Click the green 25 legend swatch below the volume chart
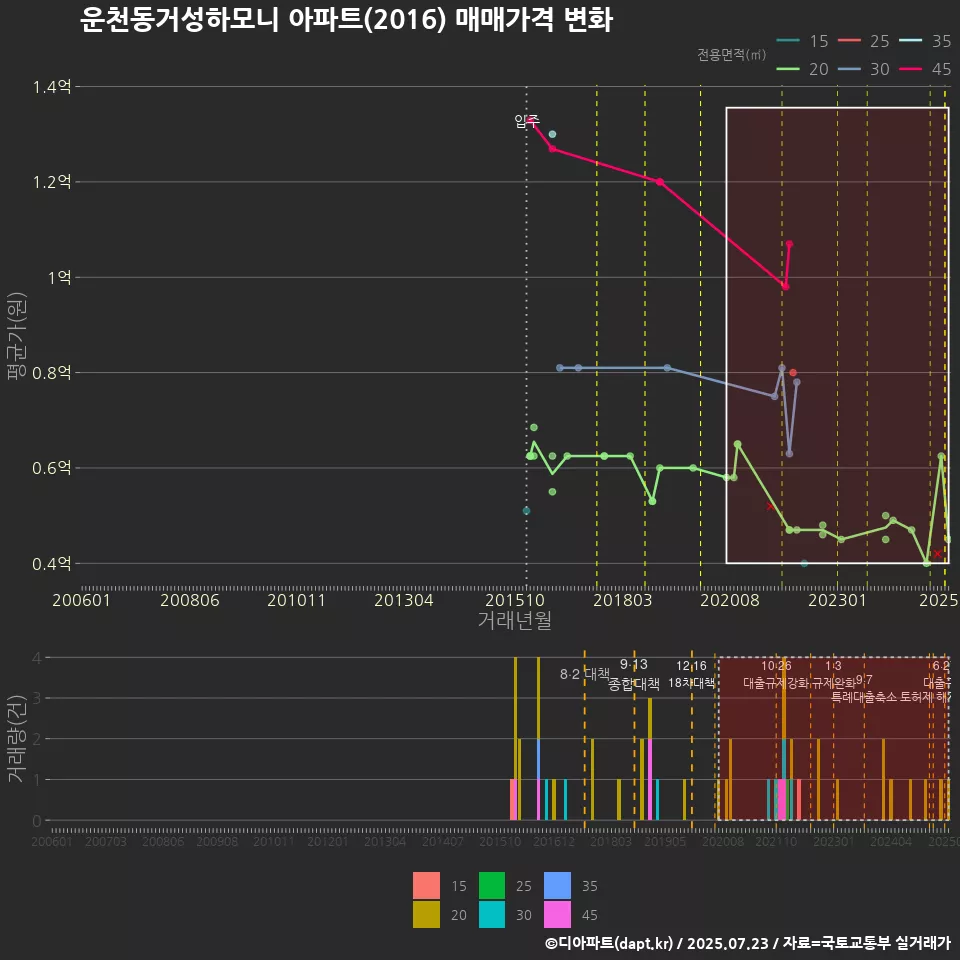The width and height of the screenshot is (960, 960). coord(492,885)
